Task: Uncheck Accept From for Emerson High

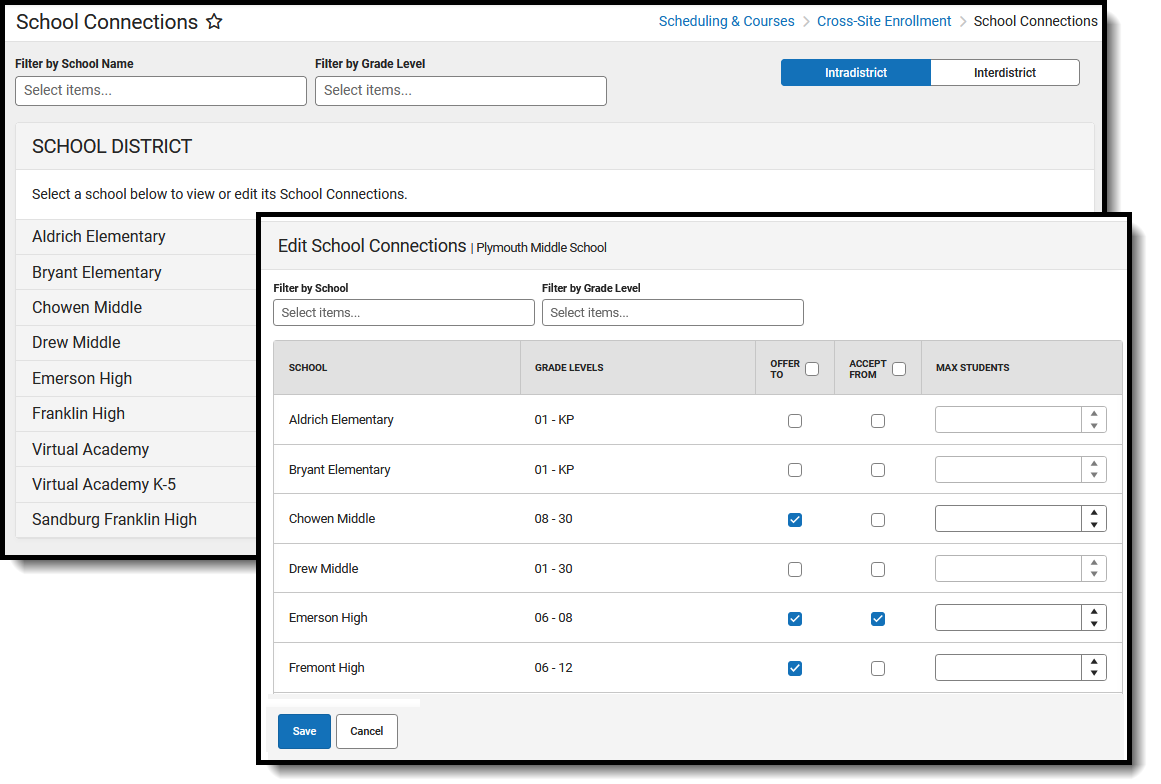Action: (x=877, y=618)
